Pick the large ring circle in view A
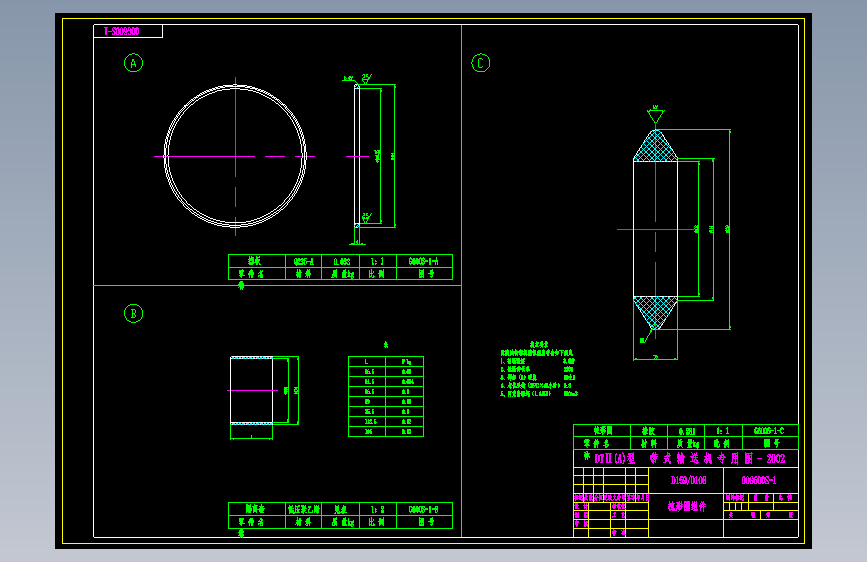Screen dimensions: 867x562 [x=236, y=156]
